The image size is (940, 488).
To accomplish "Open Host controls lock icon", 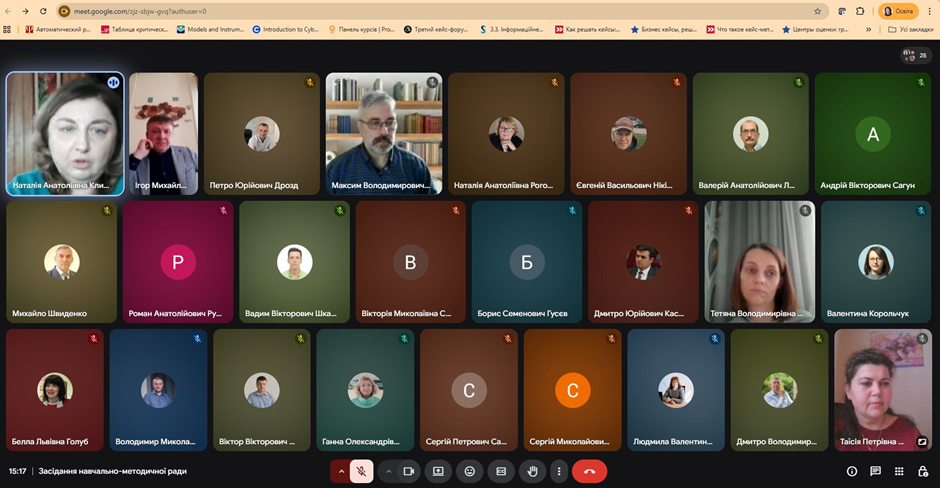I will coord(923,472).
